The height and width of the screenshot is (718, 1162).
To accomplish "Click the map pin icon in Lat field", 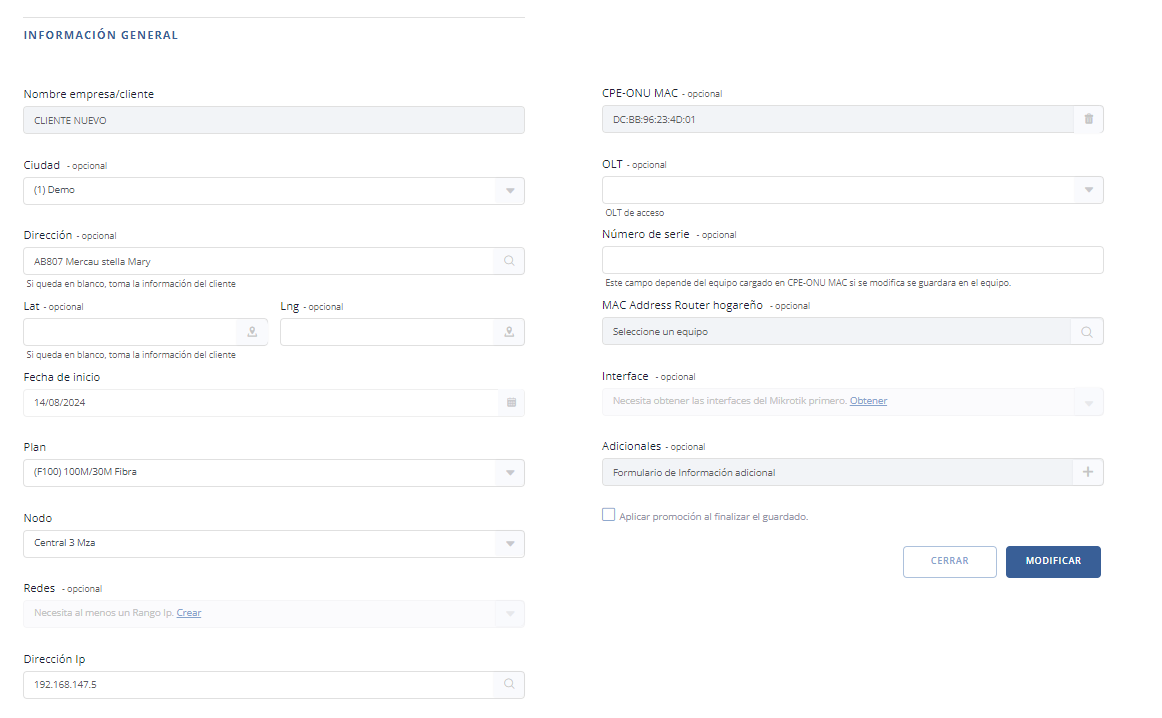I will pyautogui.click(x=252, y=332).
